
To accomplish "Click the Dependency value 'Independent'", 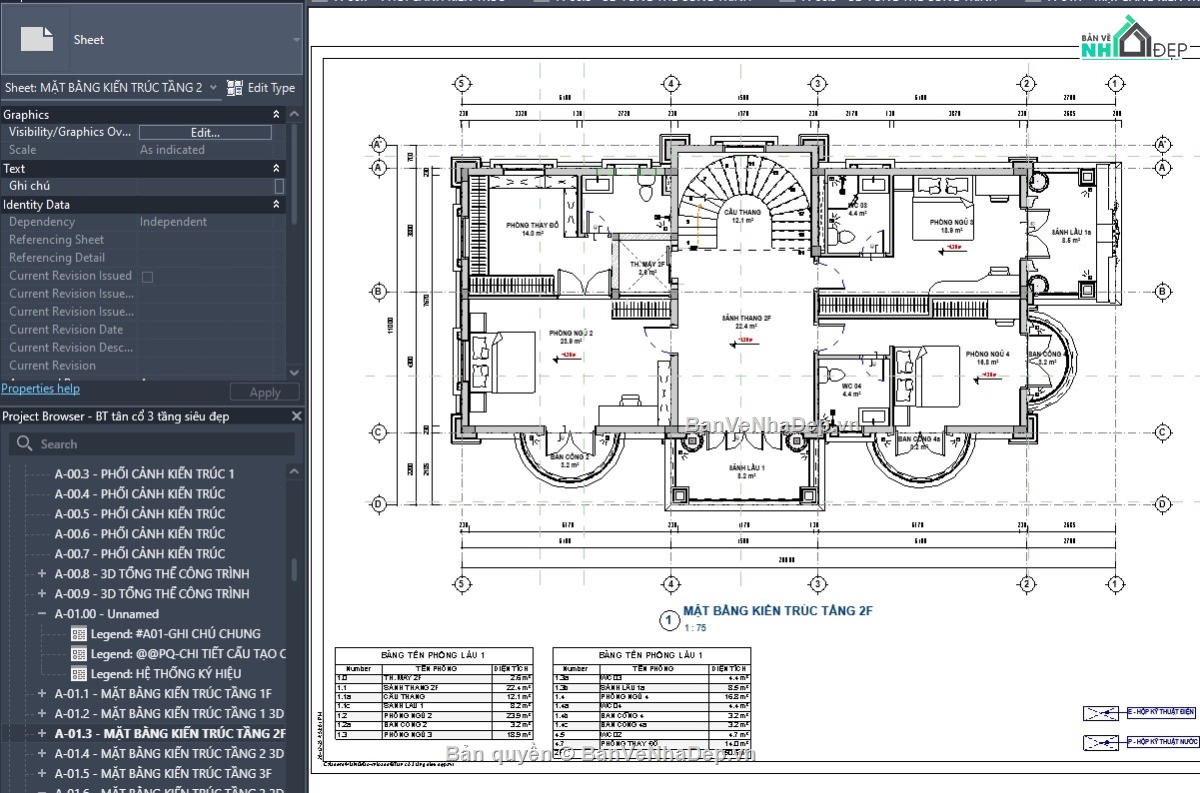I will [173, 222].
